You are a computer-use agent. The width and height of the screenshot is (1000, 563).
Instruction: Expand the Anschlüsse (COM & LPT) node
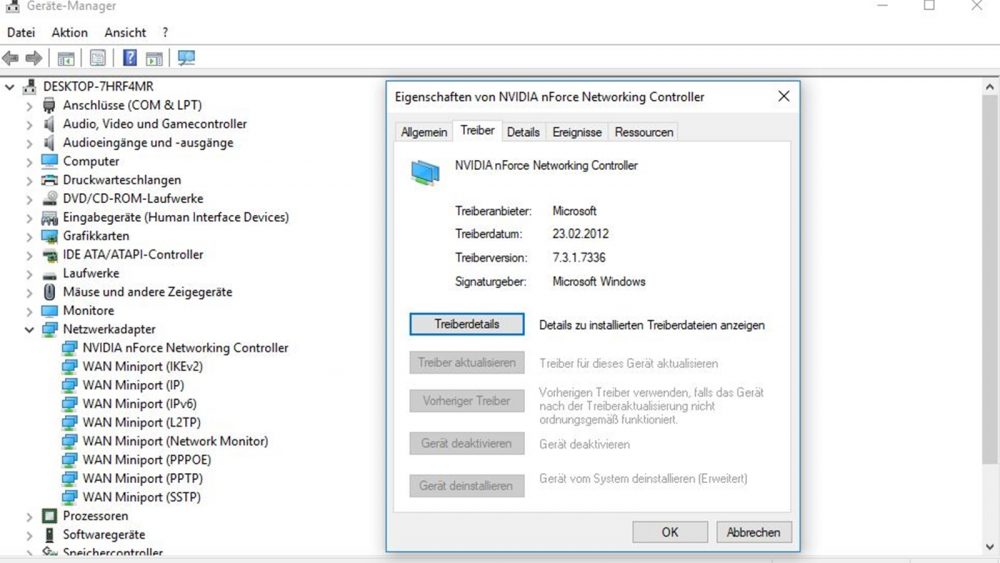[x=29, y=106]
